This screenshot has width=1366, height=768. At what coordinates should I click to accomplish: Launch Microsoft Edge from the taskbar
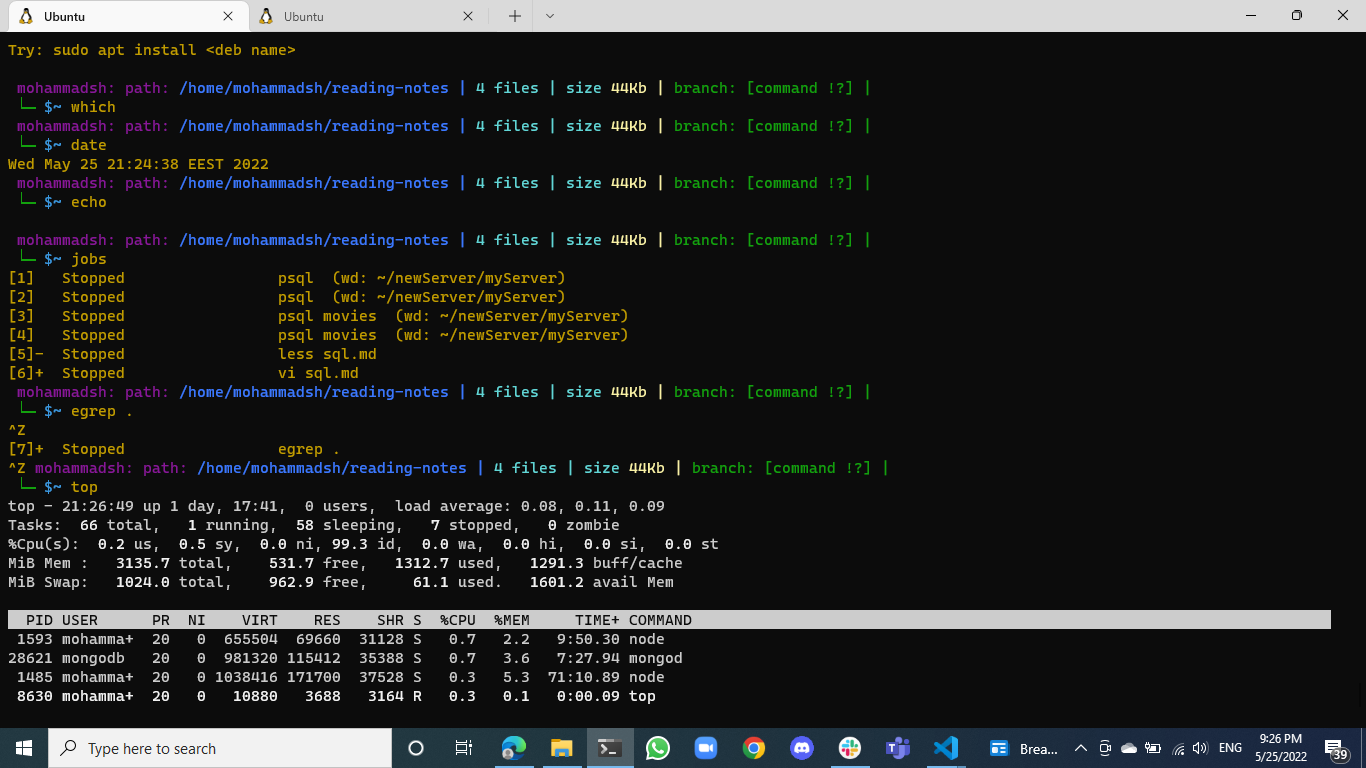coord(513,748)
